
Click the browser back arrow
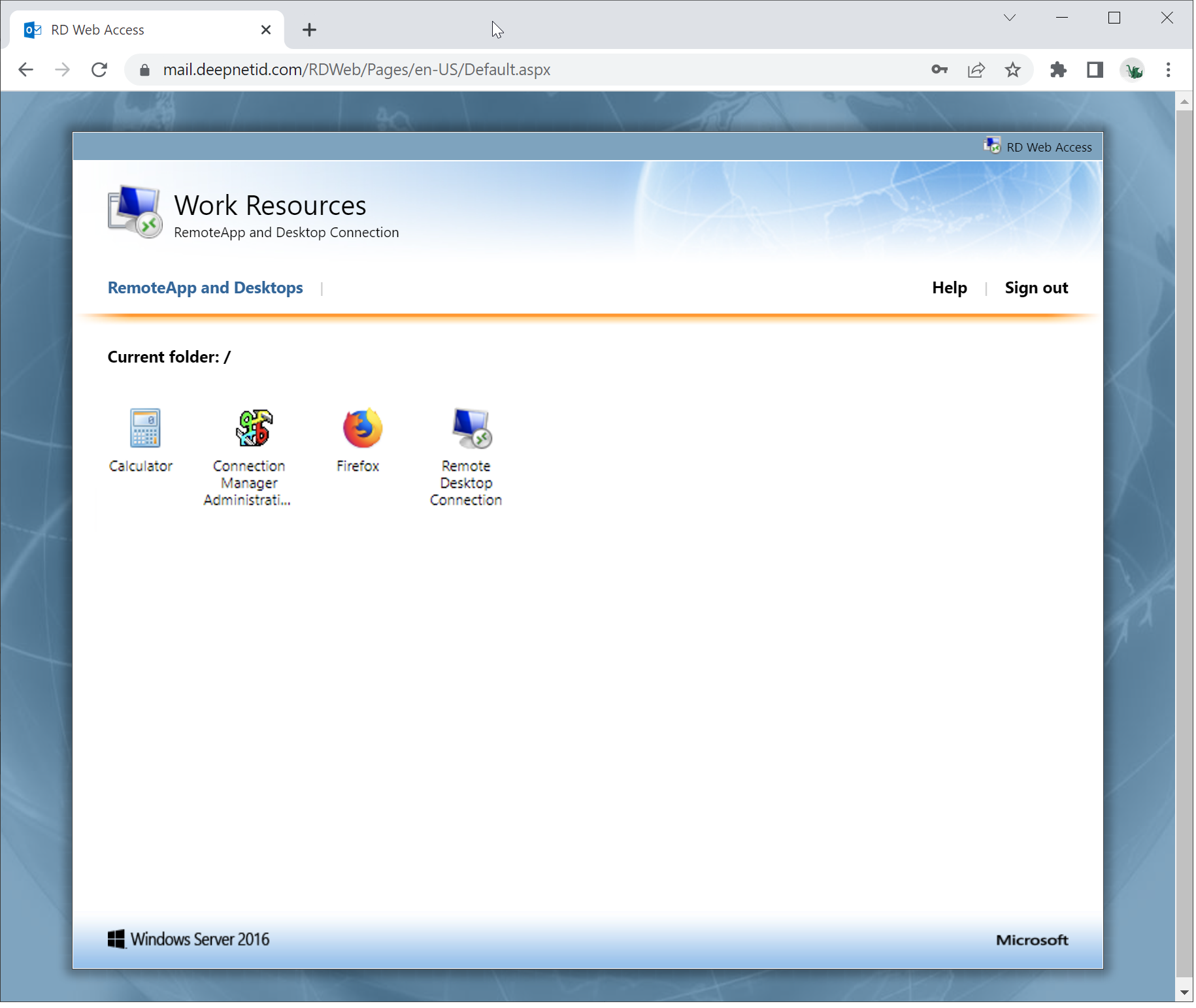point(25,70)
